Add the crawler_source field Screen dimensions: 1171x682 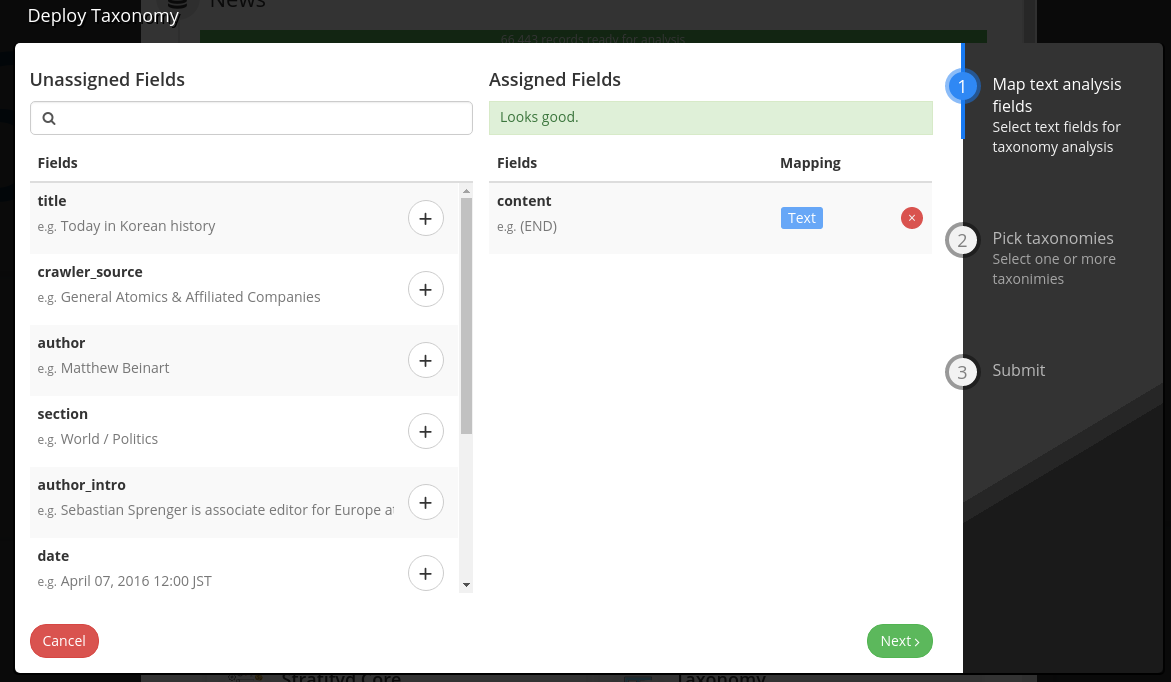(426, 289)
